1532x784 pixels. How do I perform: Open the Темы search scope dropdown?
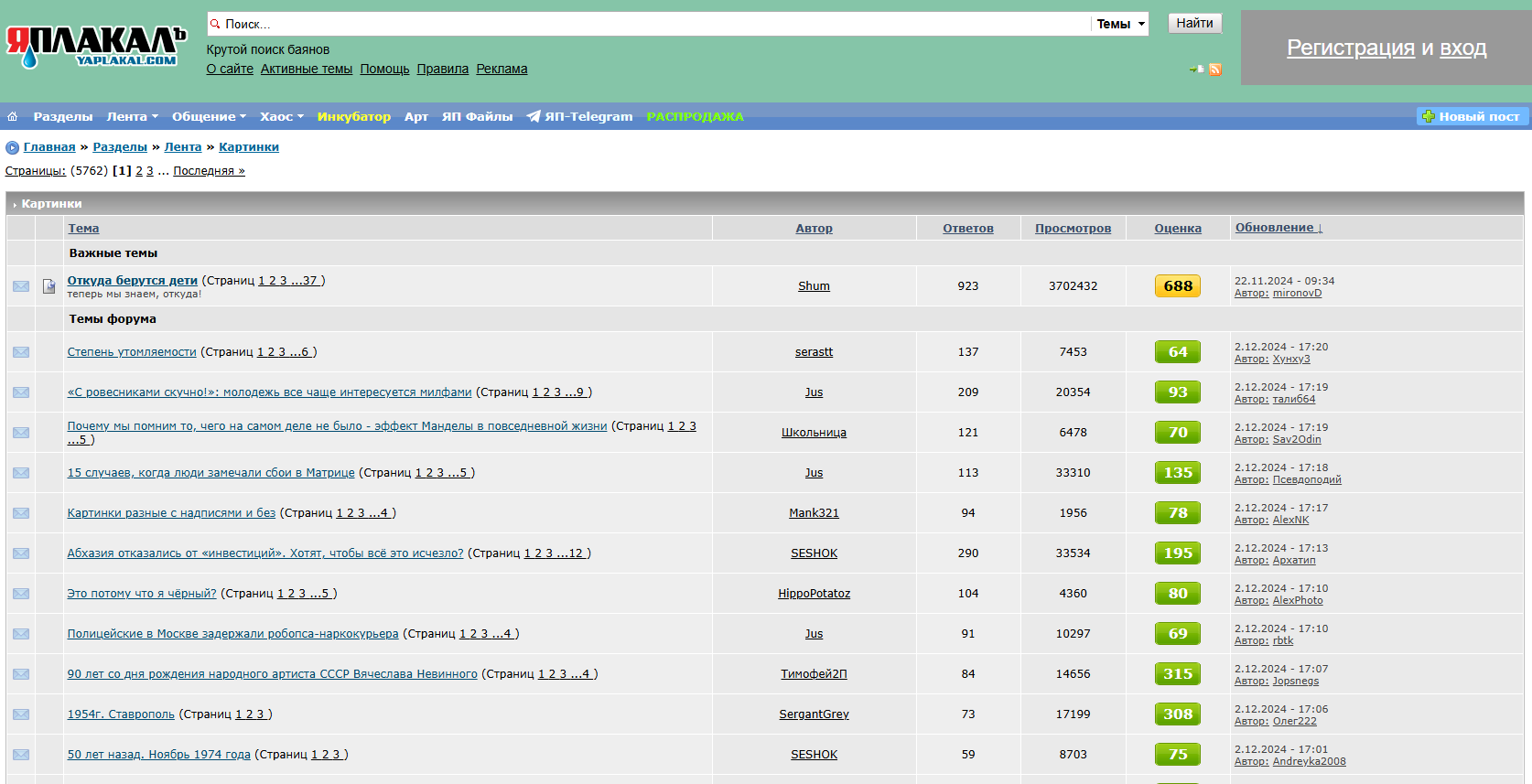coord(1120,24)
